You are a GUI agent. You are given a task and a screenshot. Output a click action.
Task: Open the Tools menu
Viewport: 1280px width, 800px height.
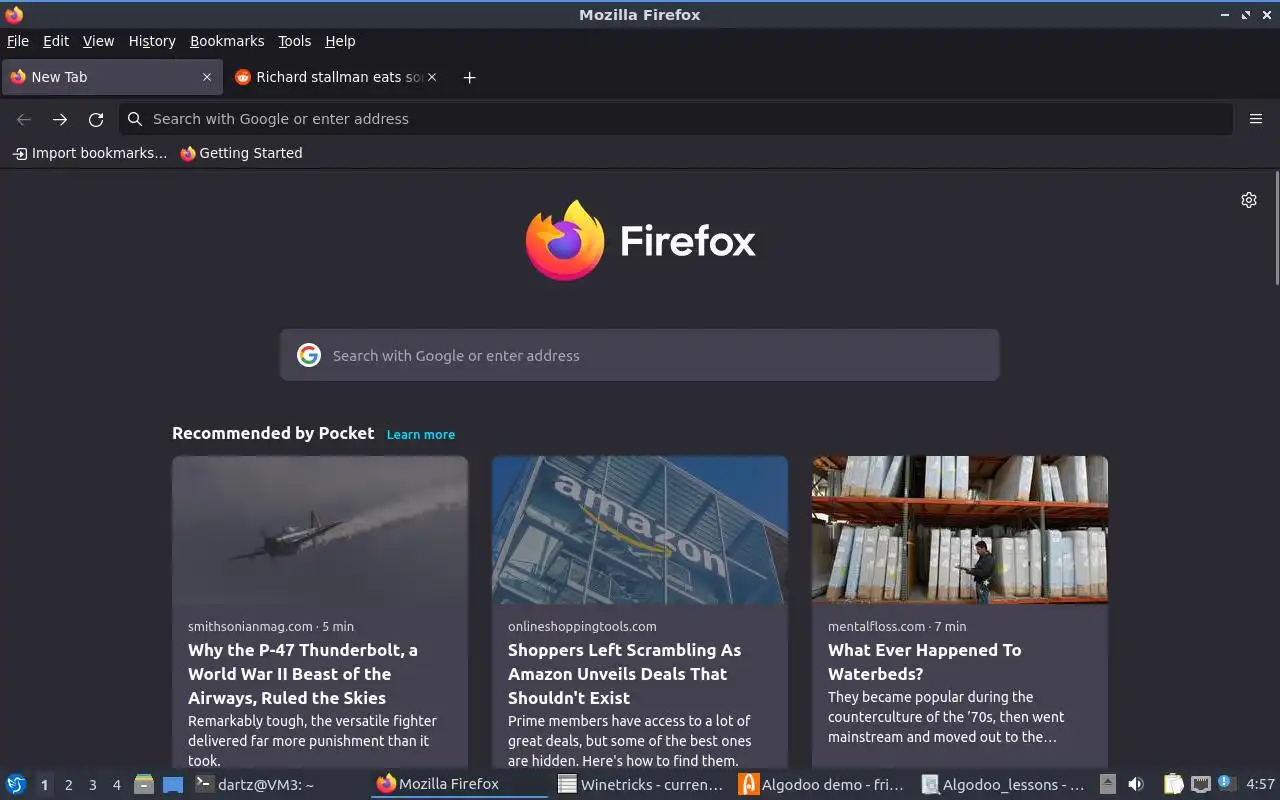pyautogui.click(x=294, y=41)
